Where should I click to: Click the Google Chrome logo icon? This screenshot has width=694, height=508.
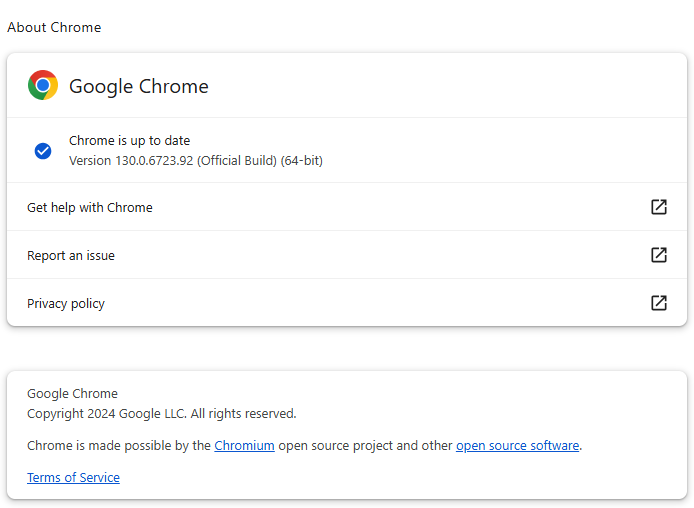(x=42, y=85)
